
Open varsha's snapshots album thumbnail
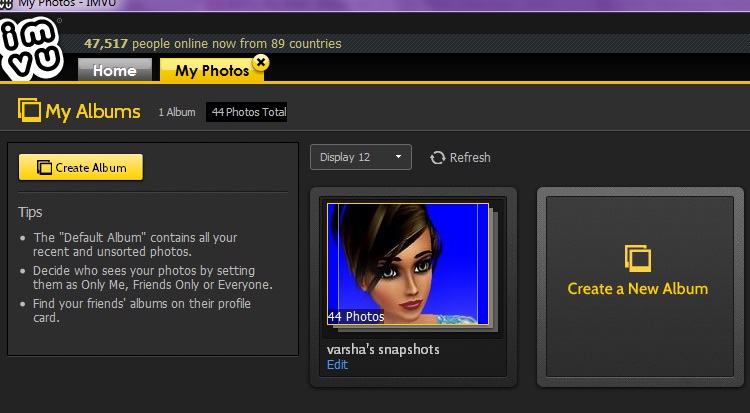tap(408, 264)
